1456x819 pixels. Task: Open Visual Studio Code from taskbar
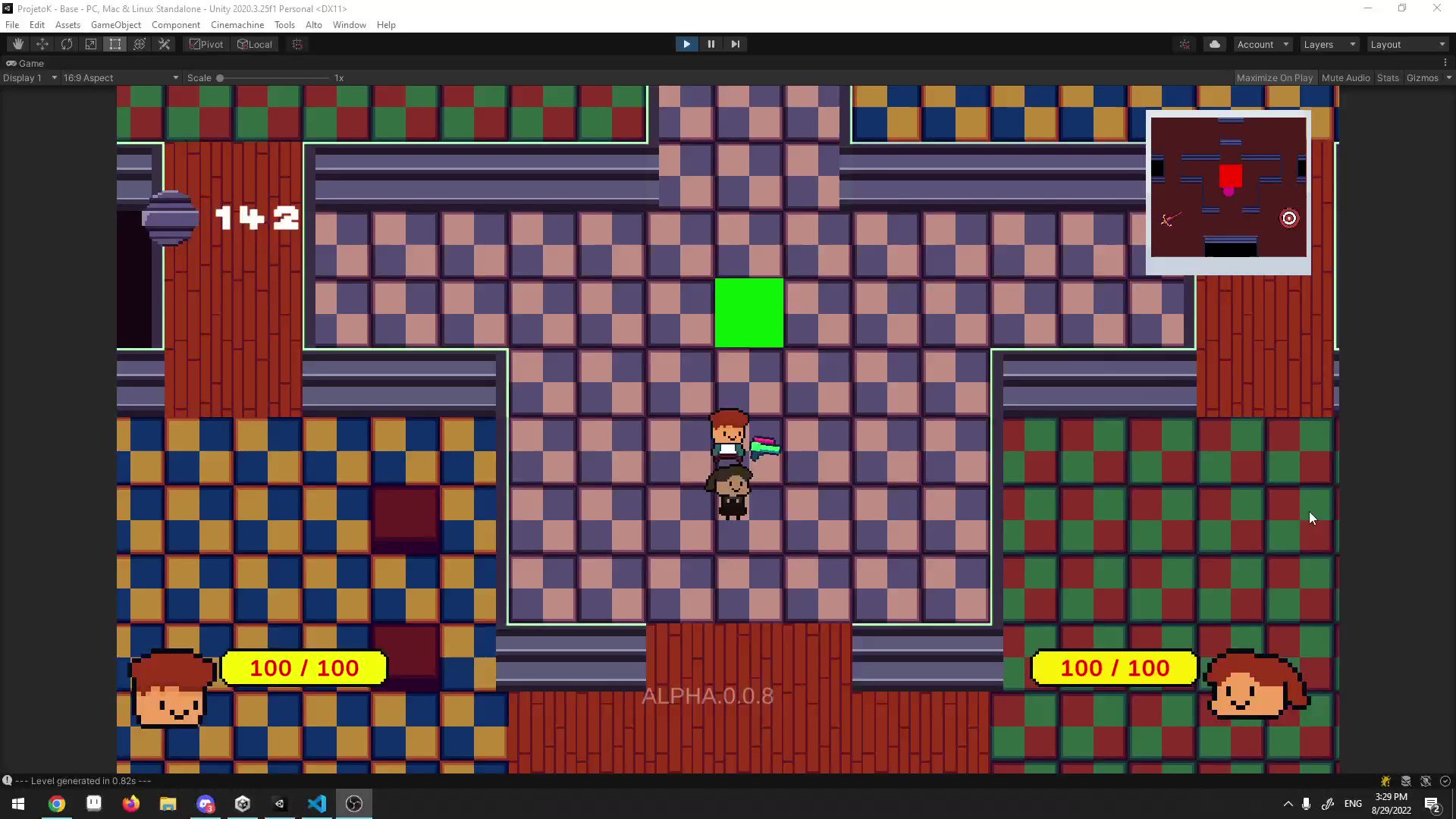(x=317, y=804)
